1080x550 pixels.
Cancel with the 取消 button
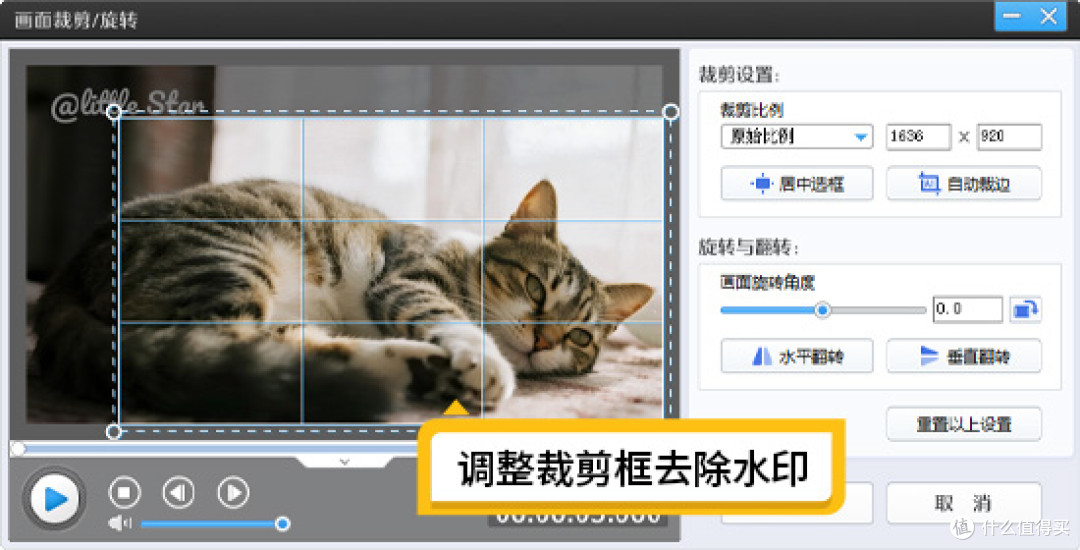964,503
